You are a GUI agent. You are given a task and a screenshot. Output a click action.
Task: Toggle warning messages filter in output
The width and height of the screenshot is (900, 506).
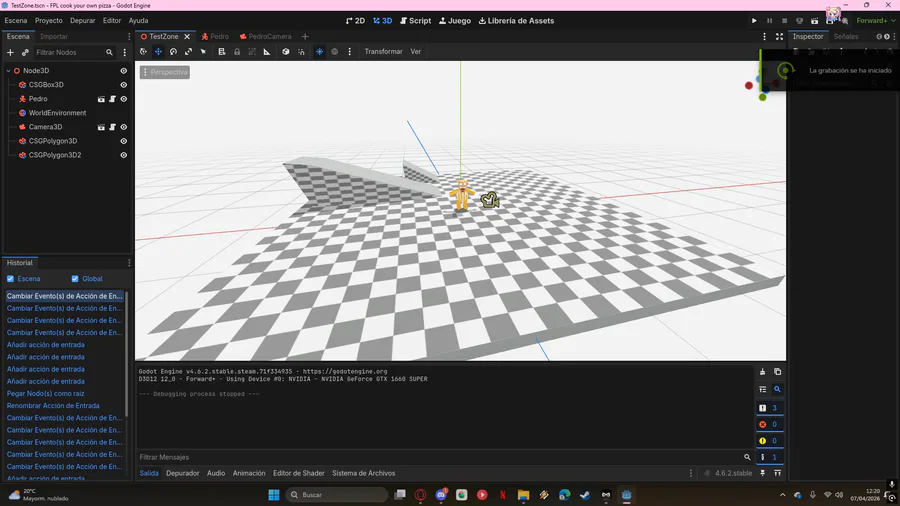770,441
